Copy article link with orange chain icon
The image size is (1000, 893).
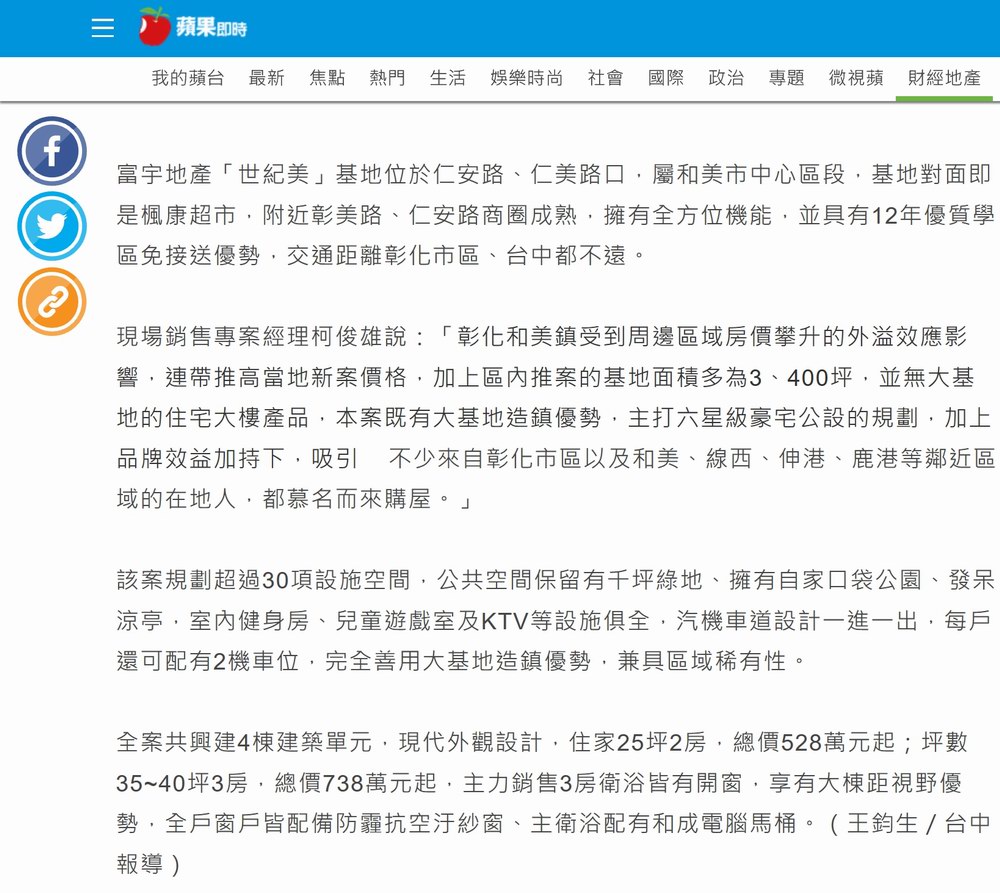[52, 301]
